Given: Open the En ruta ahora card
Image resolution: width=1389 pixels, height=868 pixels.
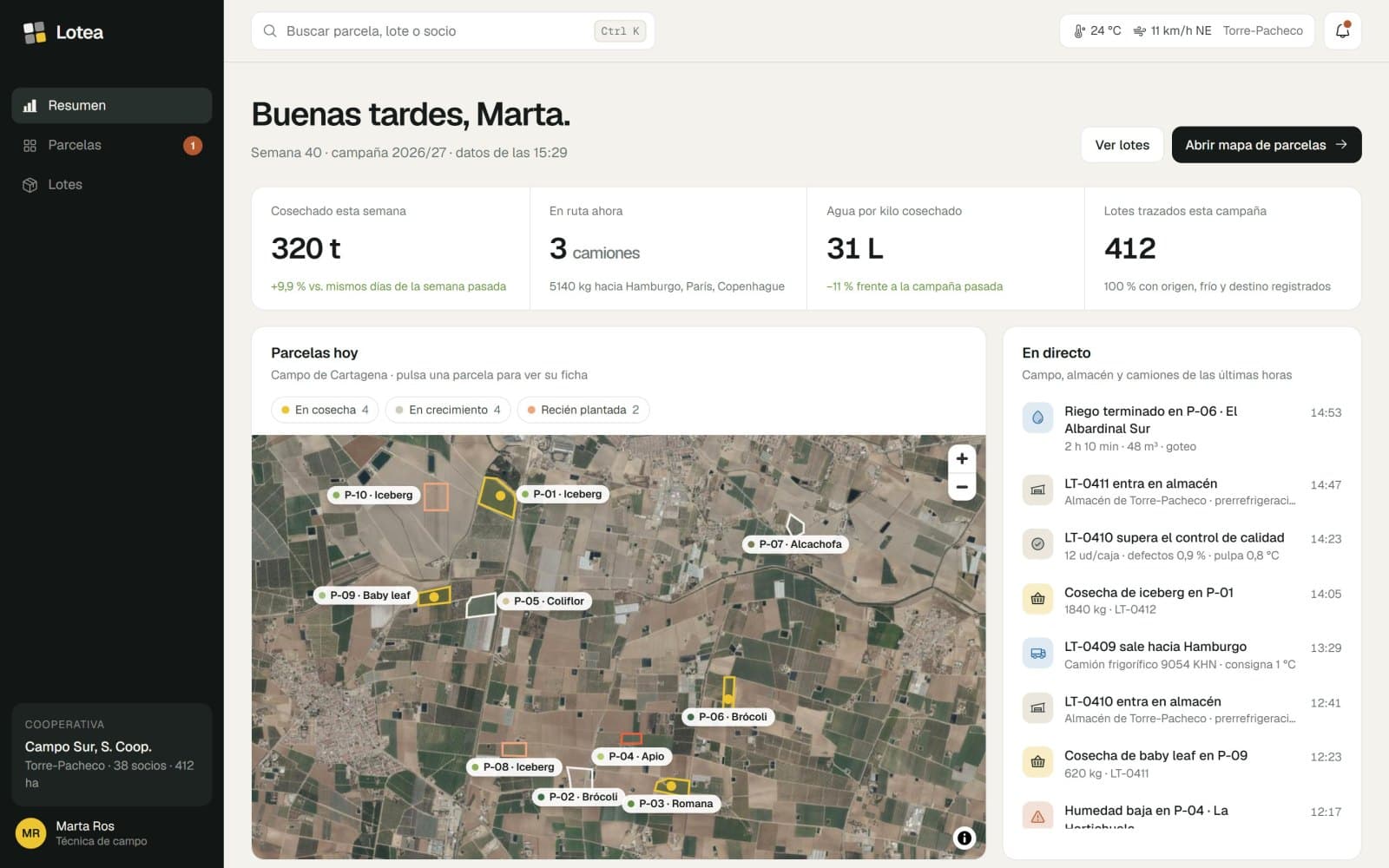Looking at the screenshot, I should click(x=668, y=248).
